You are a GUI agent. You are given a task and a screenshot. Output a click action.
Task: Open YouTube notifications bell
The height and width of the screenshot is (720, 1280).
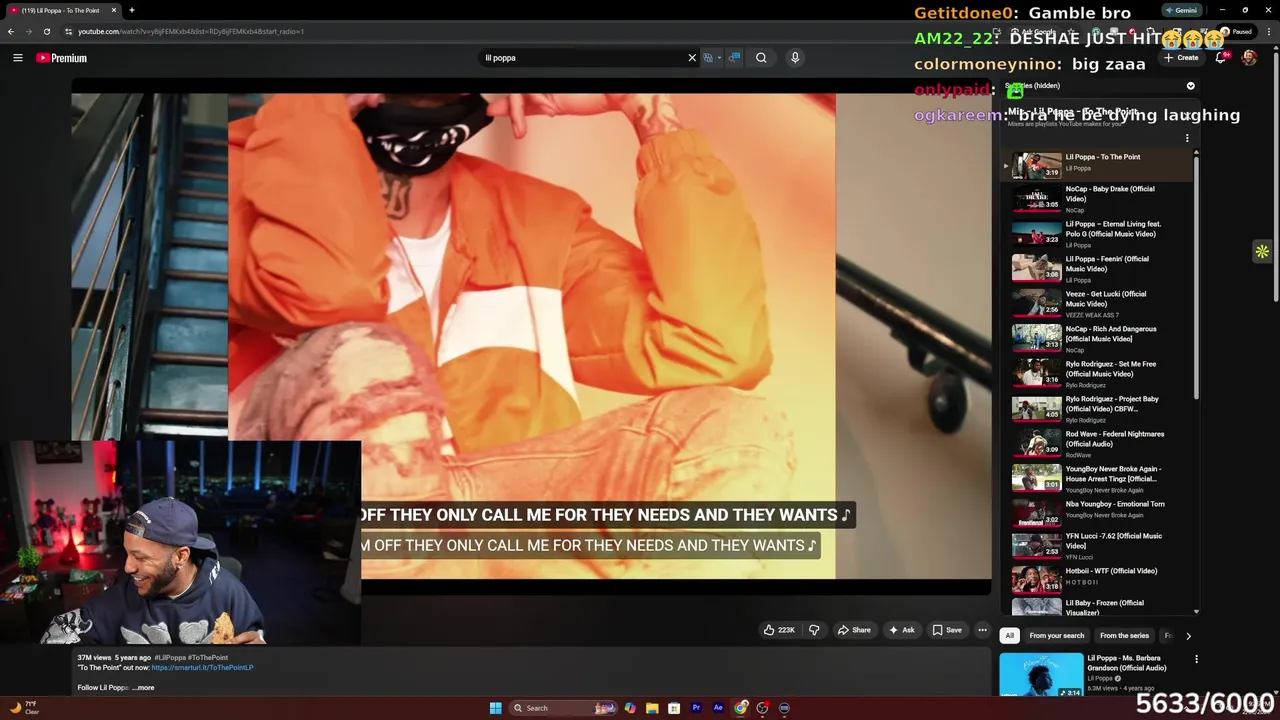click(1220, 58)
